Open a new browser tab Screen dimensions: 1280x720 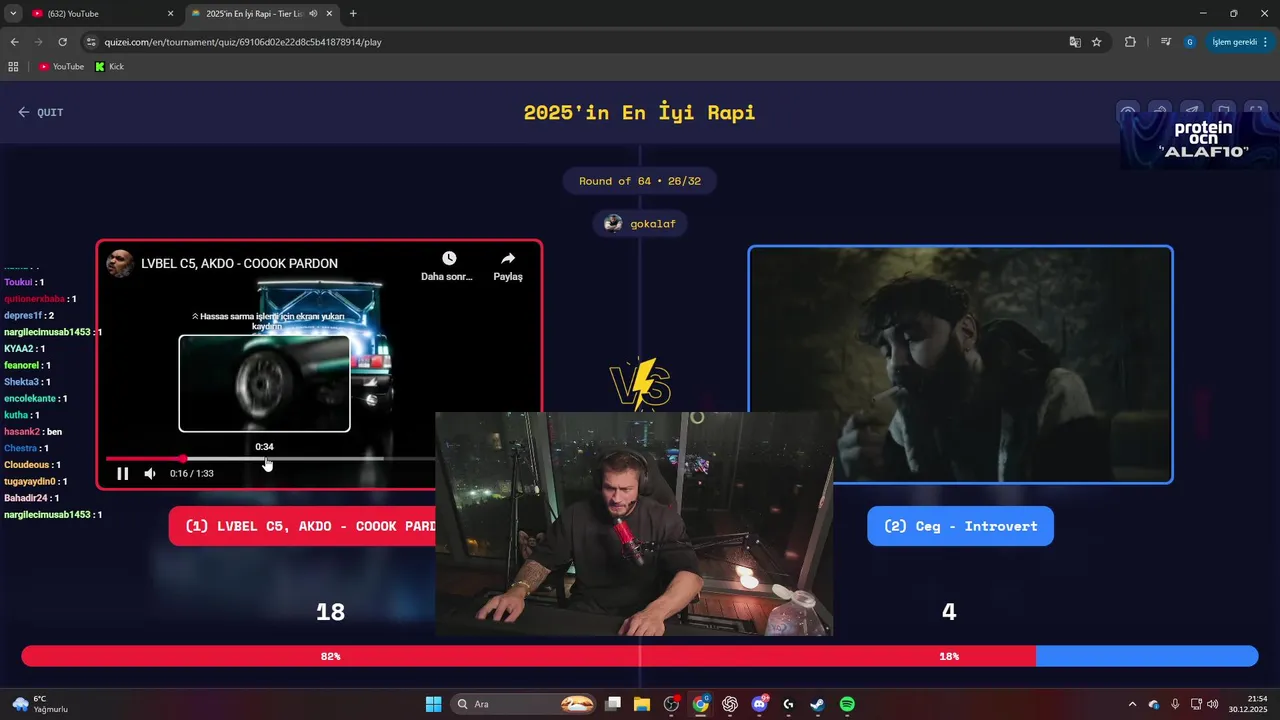(x=353, y=14)
